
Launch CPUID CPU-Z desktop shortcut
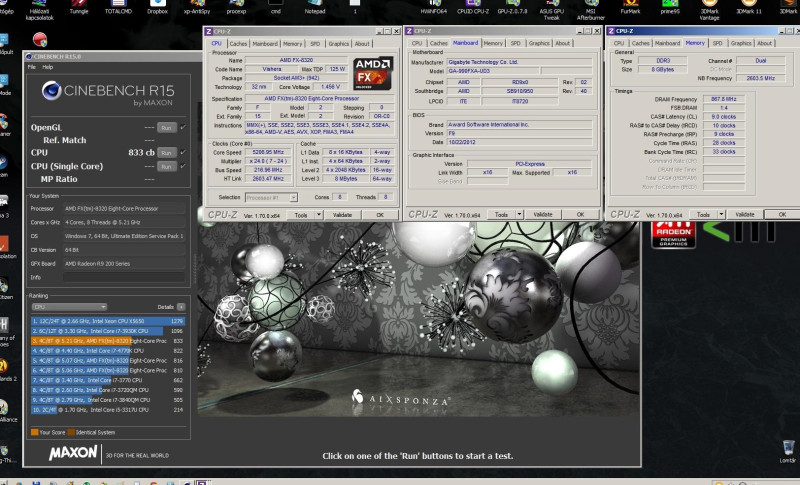[x=473, y=7]
